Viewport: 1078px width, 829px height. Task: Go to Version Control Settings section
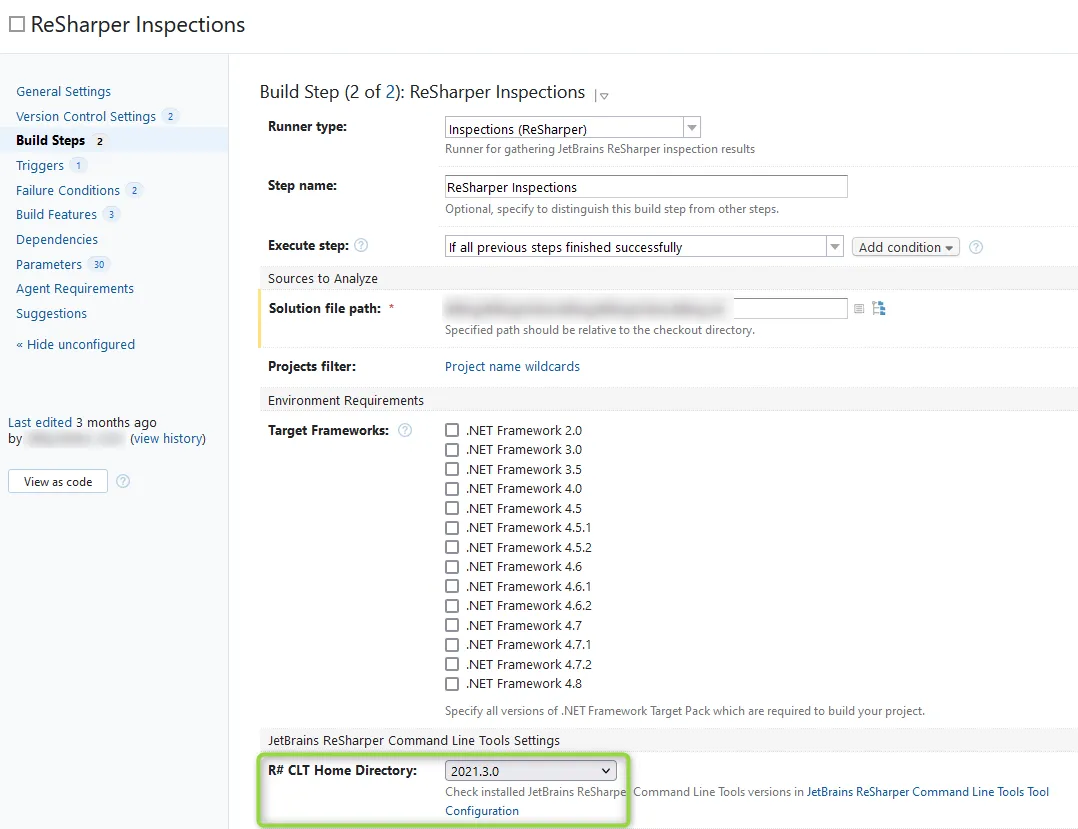coord(86,116)
